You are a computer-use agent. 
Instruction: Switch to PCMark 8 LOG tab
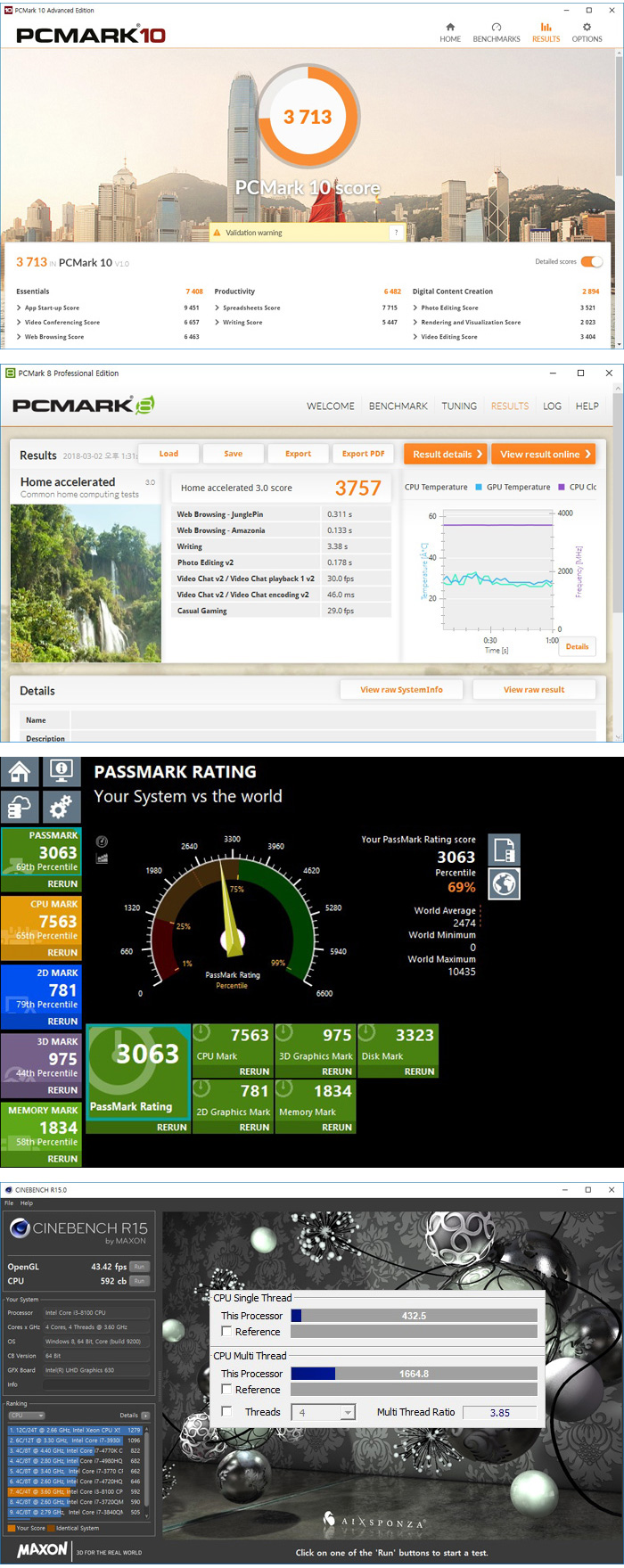click(553, 406)
